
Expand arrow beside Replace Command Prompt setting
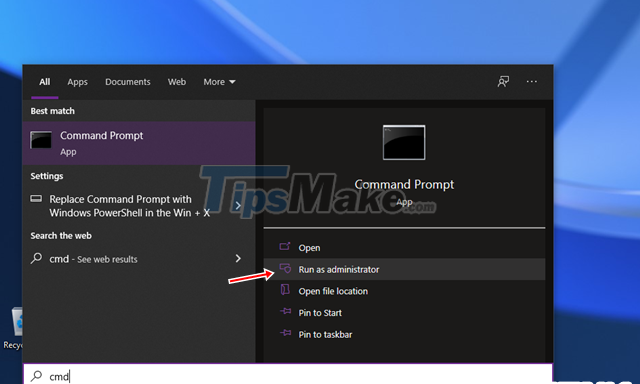[238, 206]
